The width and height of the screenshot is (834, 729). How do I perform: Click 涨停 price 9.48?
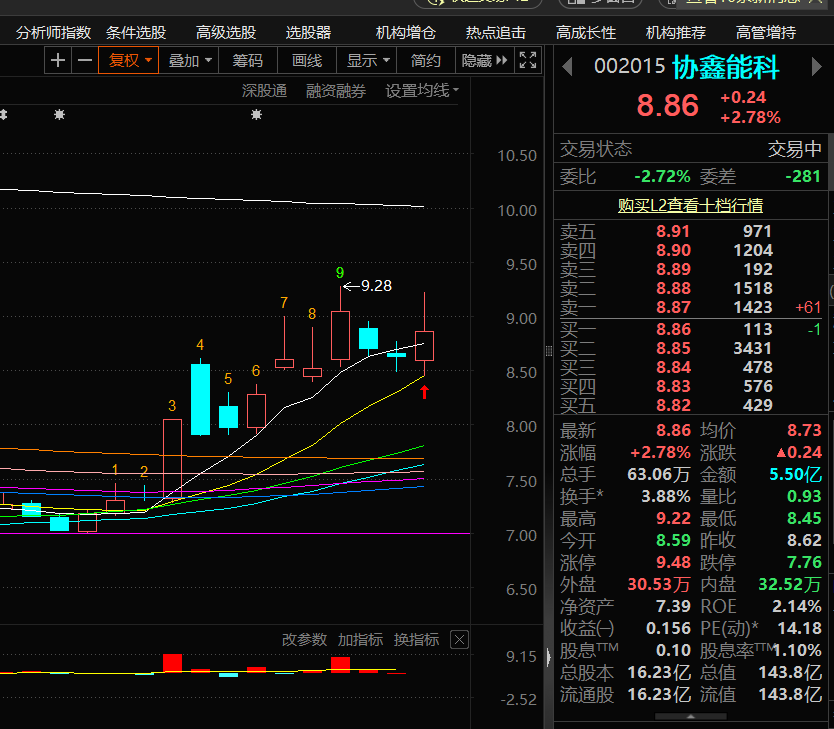pyautogui.click(x=673, y=563)
